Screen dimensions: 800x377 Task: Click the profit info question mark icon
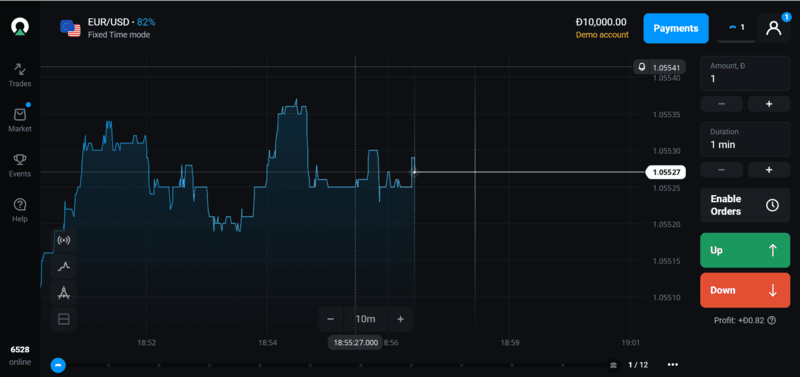pos(771,320)
